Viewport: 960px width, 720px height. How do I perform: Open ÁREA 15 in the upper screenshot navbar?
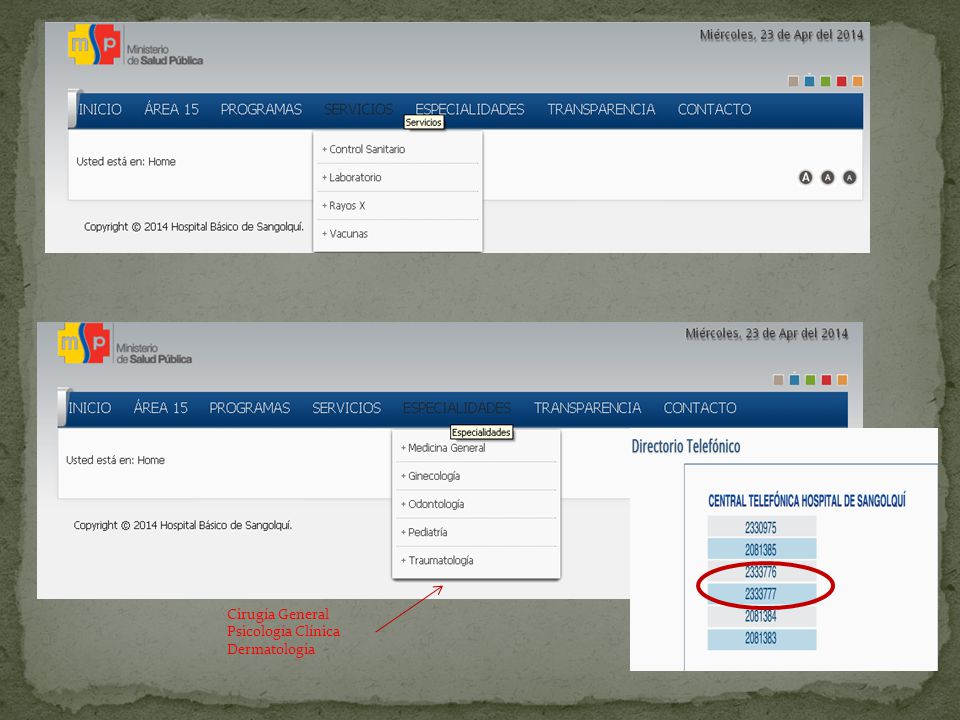(171, 109)
